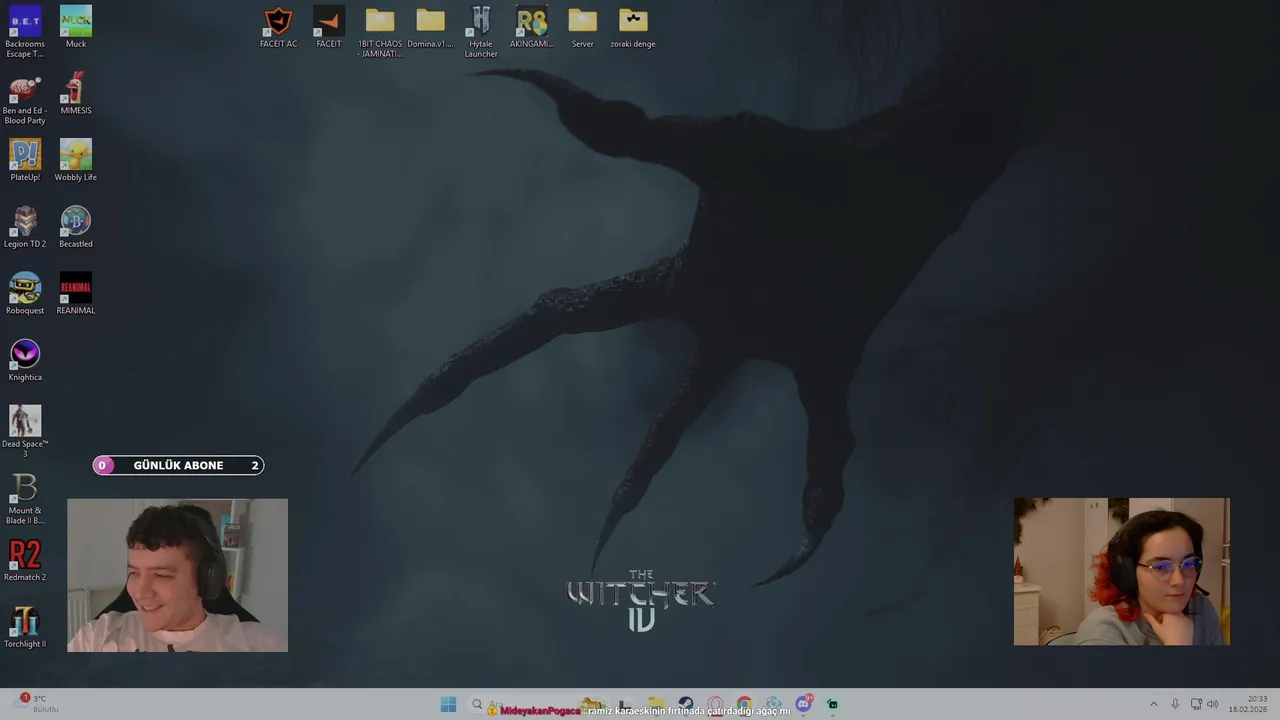Open the weather widget showing 3°C
Screen dimensions: 1280x720
36,704
